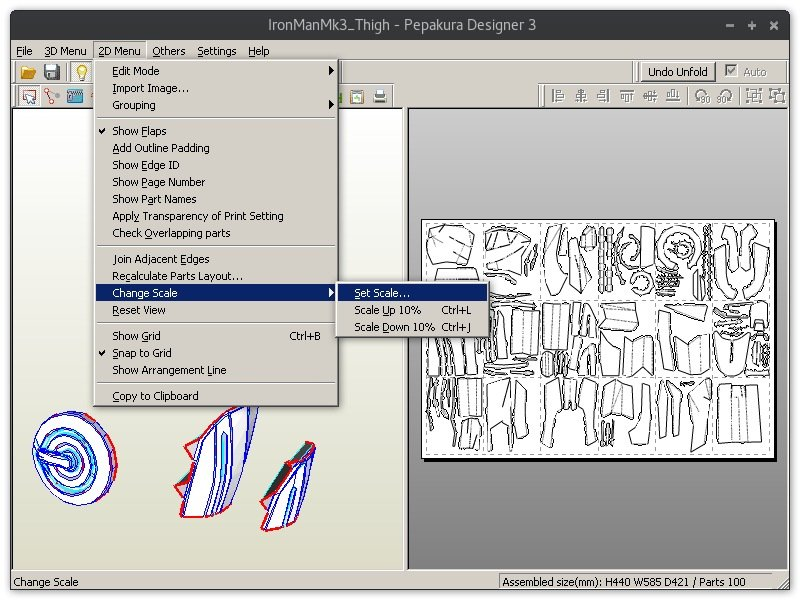Click the large thigh 3D model
Screen dimensions: 800x600
(217, 462)
